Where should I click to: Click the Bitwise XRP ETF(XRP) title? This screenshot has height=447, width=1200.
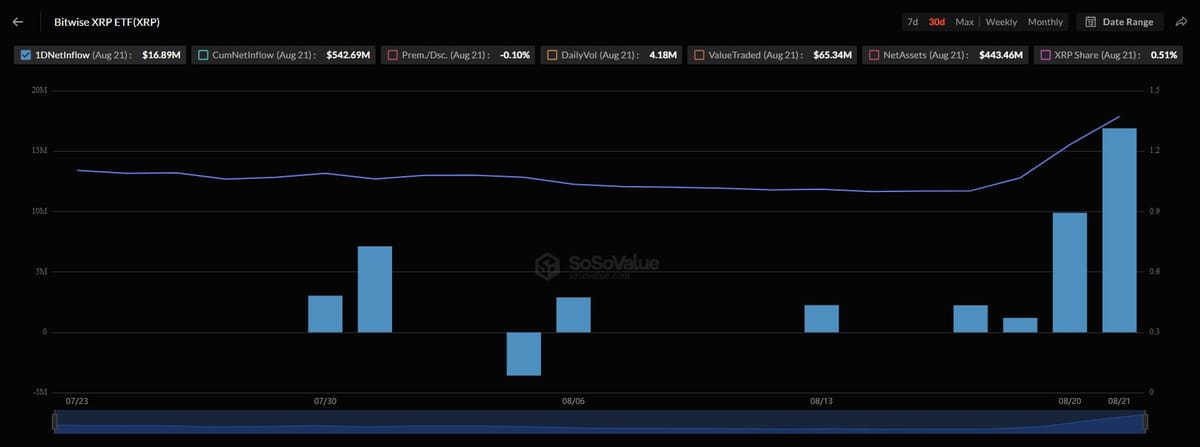click(106, 21)
